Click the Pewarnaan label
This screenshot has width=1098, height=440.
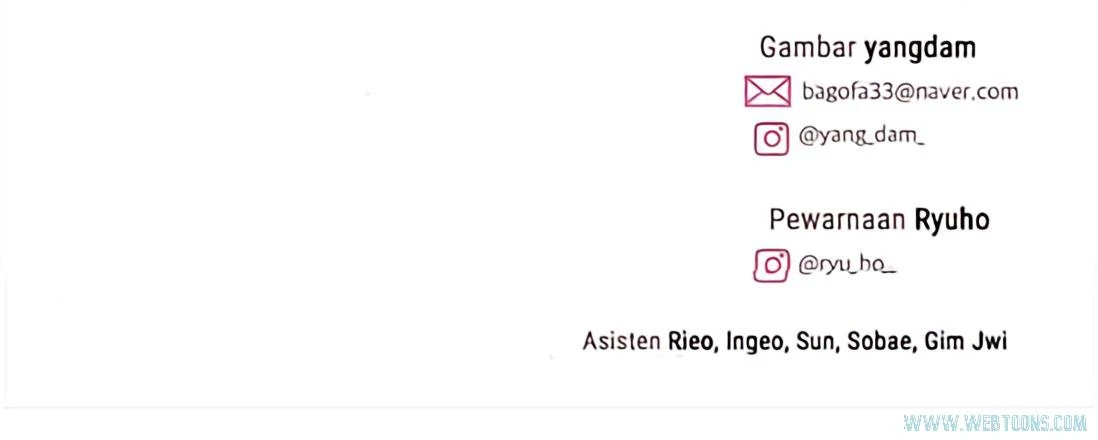[x=837, y=219]
